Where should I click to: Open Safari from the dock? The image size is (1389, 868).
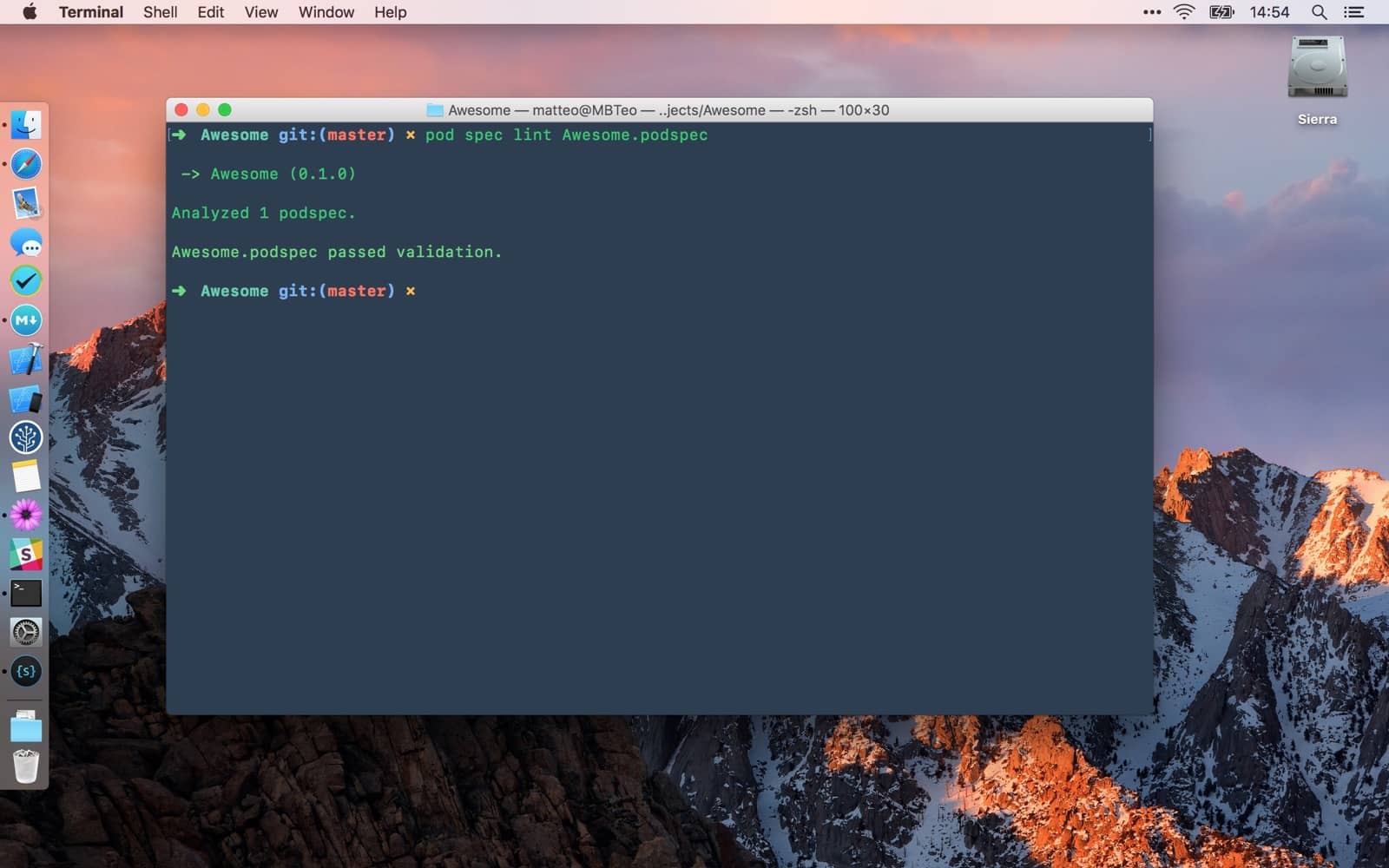click(x=25, y=164)
